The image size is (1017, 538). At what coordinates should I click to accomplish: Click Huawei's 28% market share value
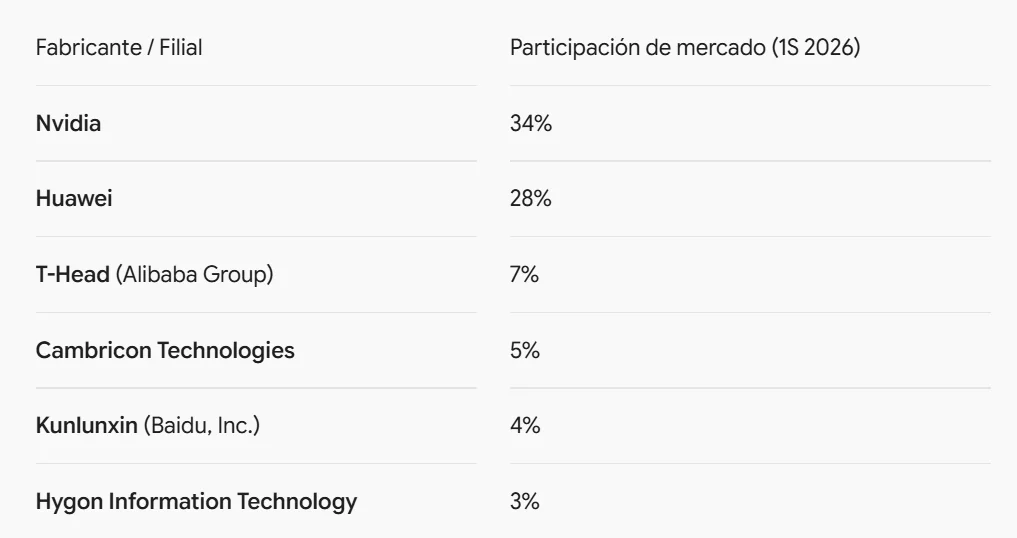click(x=531, y=199)
